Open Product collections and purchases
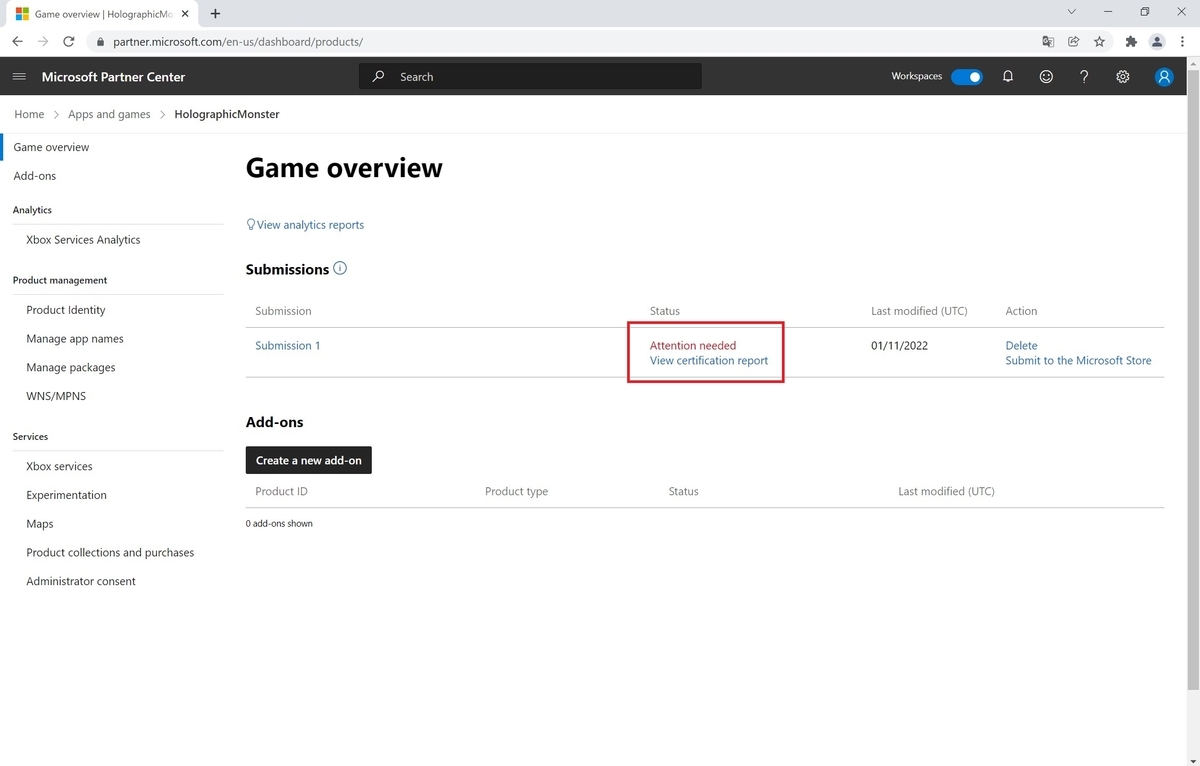1200x766 pixels. pos(110,552)
